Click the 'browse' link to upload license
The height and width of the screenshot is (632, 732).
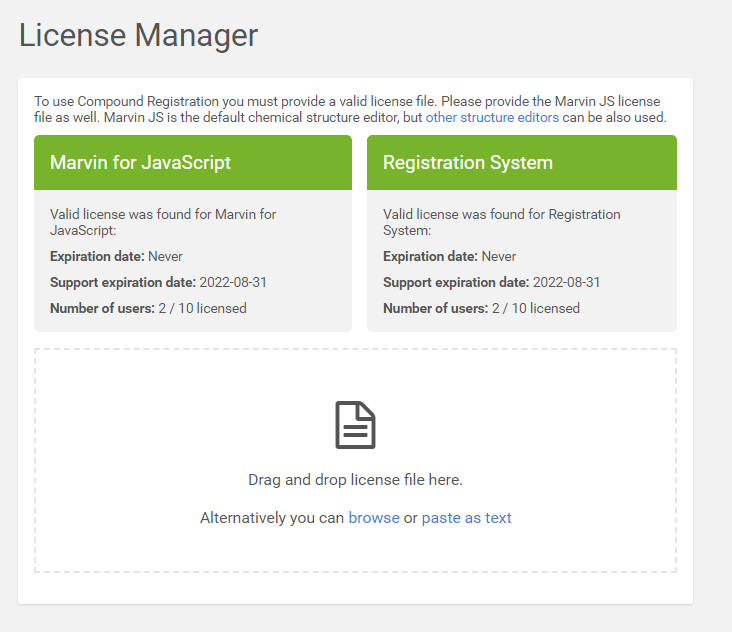pos(373,518)
